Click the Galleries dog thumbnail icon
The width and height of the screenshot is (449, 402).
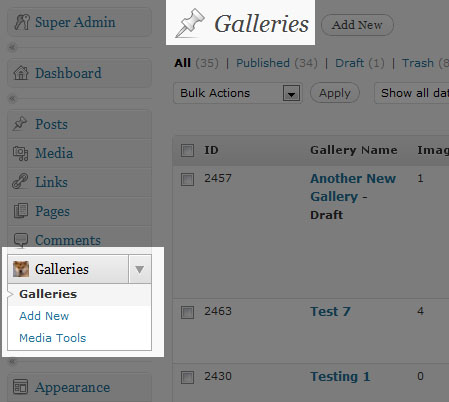[21, 269]
